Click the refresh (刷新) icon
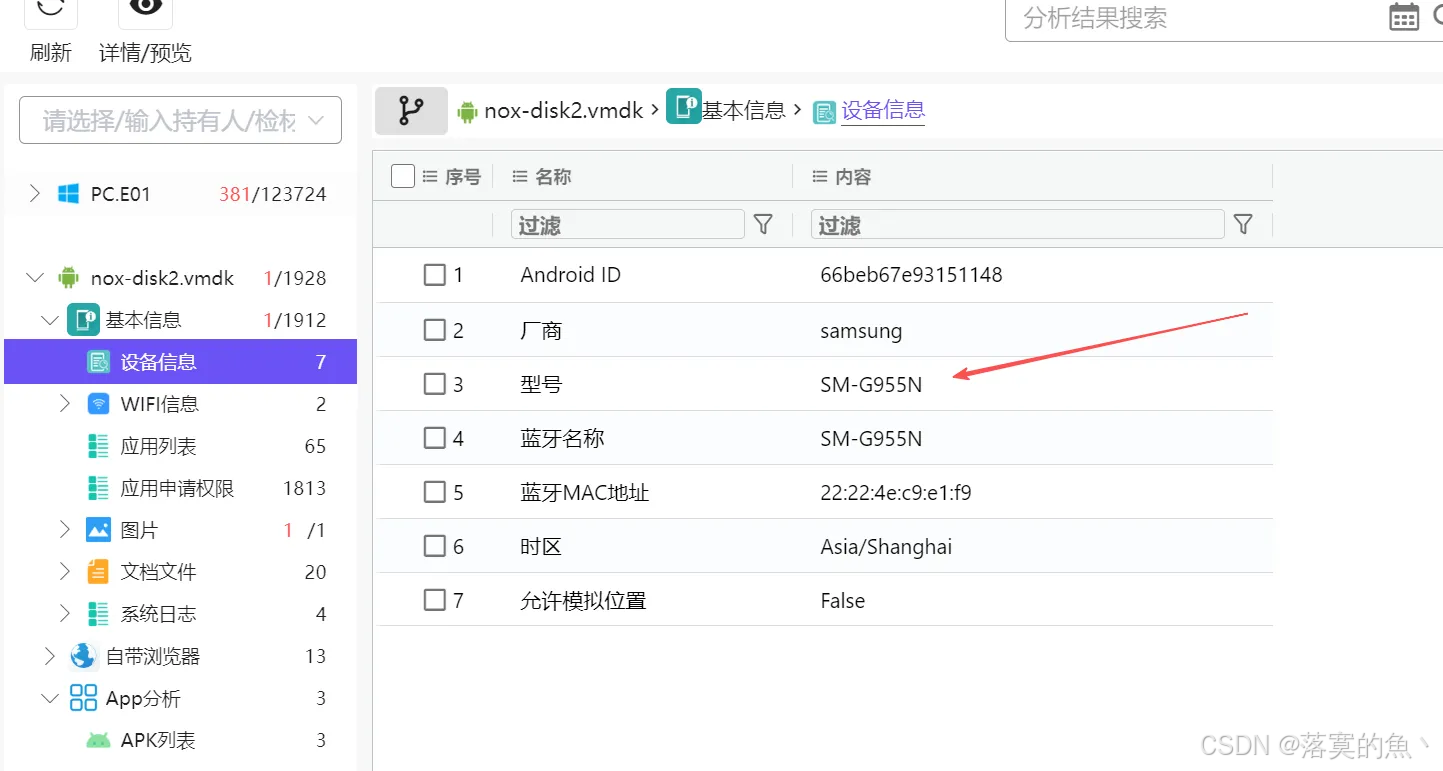This screenshot has width=1443, height=771. [x=51, y=10]
